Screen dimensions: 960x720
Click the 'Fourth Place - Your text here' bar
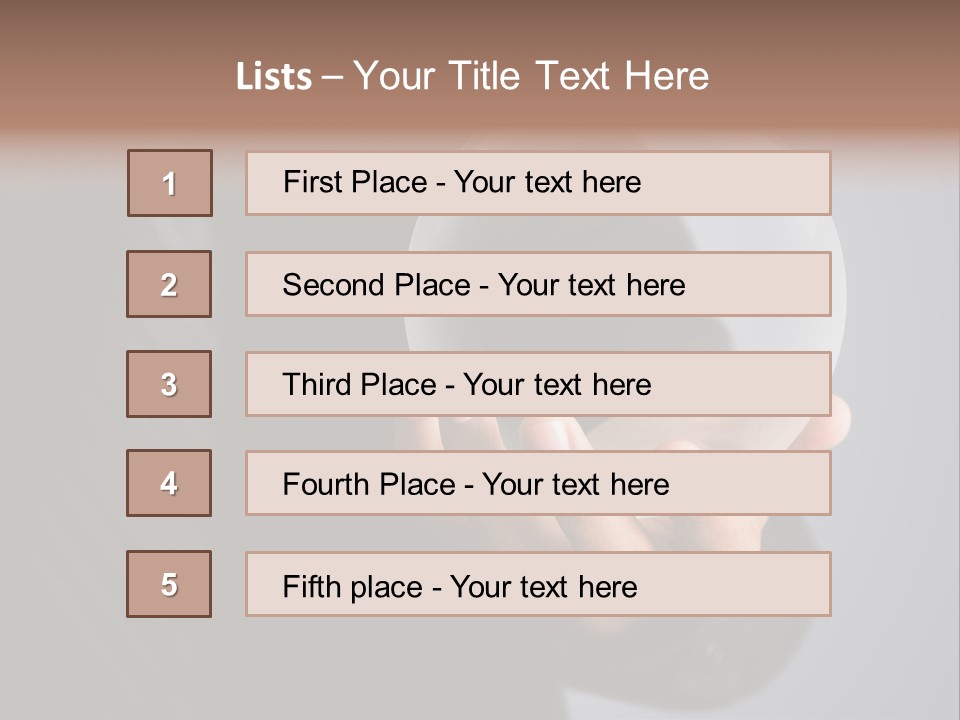tap(538, 483)
